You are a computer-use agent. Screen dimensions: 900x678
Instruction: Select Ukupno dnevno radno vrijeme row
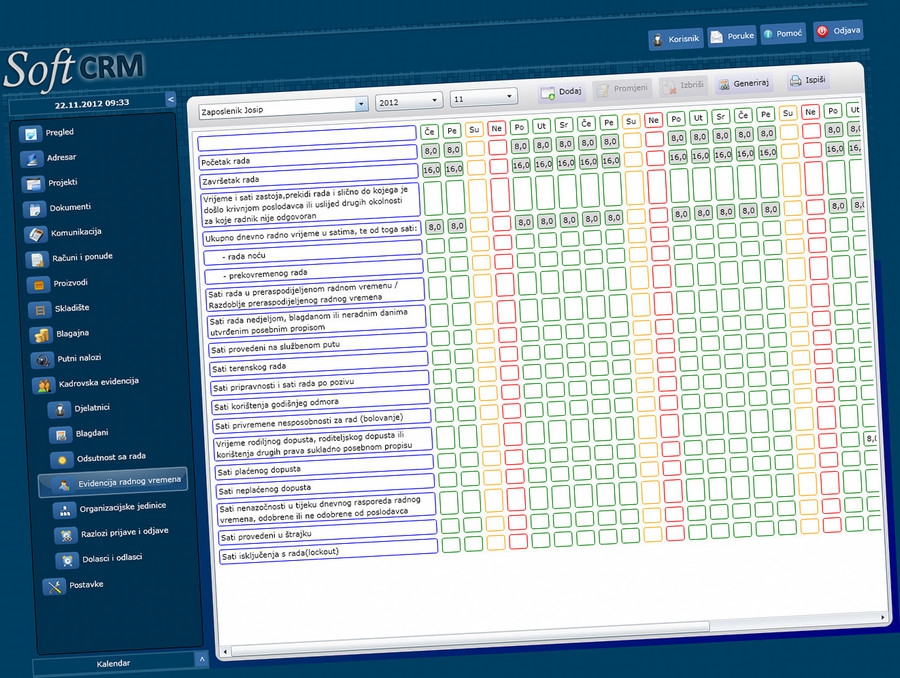tap(313, 233)
